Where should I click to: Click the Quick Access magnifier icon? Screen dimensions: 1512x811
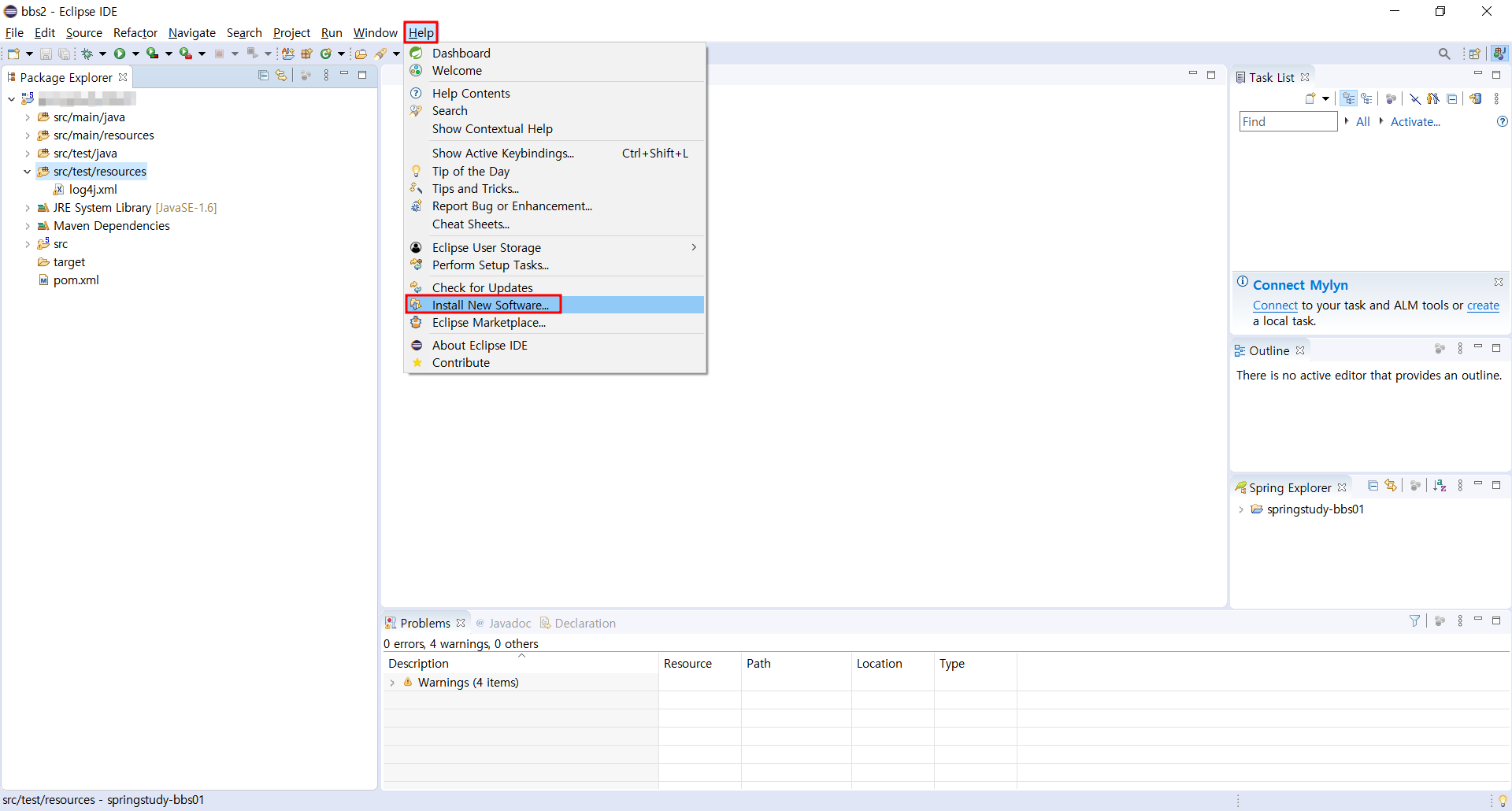1444,54
